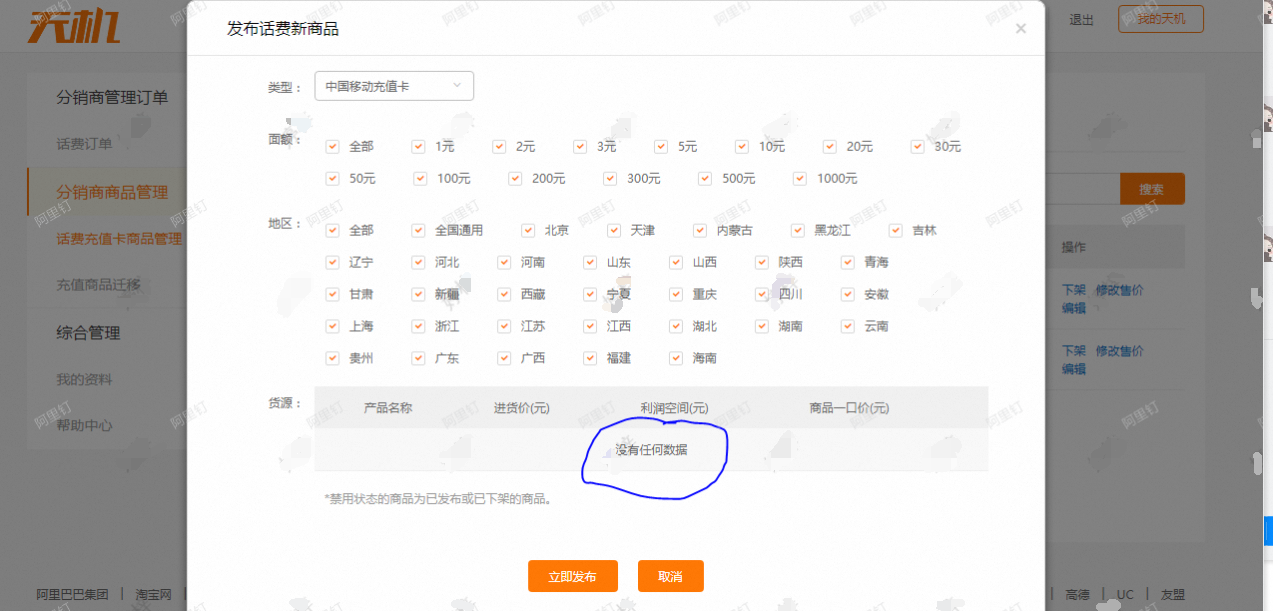
Task: Toggle the 青海 region checkbox
Action: (848, 262)
